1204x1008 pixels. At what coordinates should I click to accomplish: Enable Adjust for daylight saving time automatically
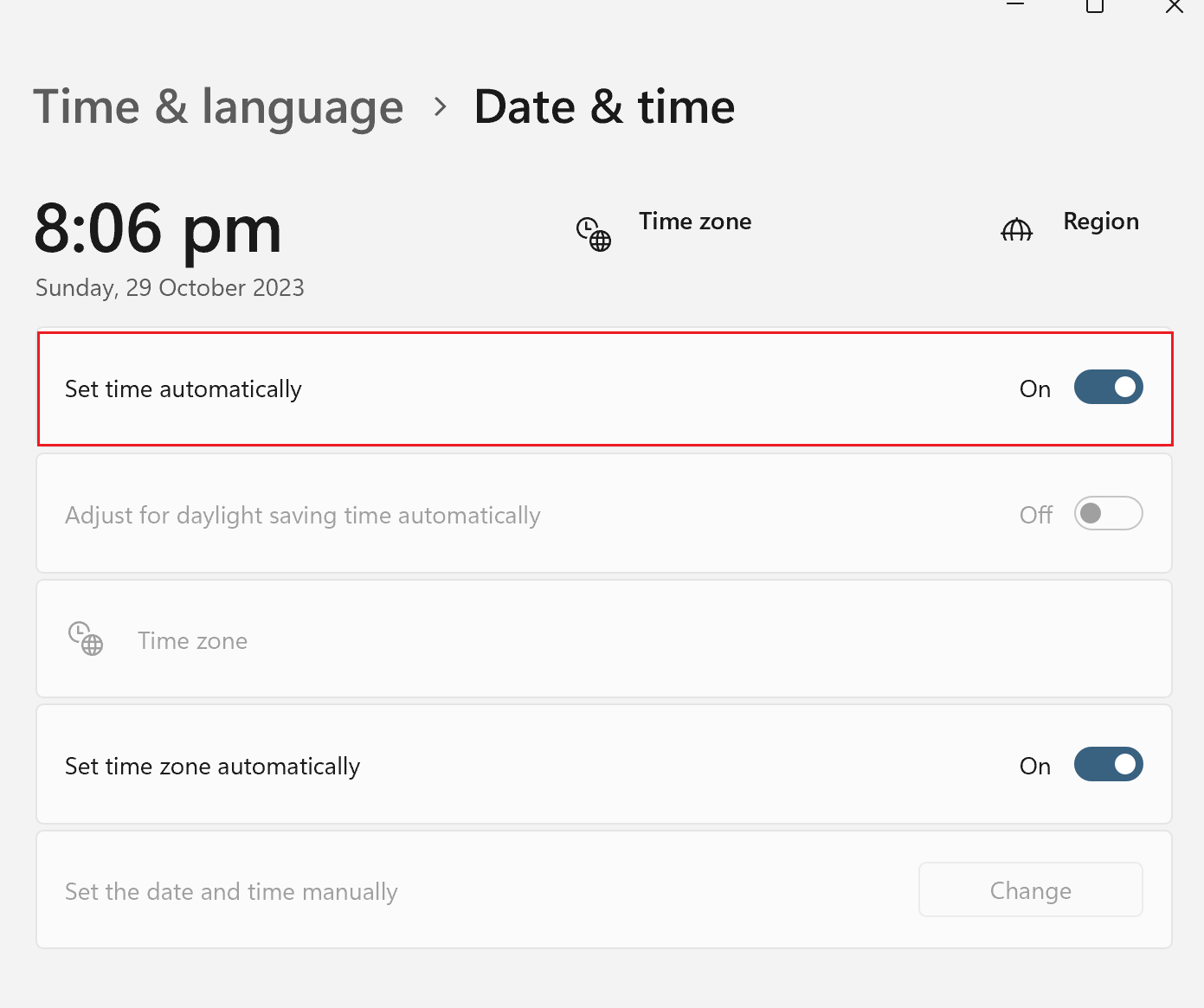point(1108,513)
